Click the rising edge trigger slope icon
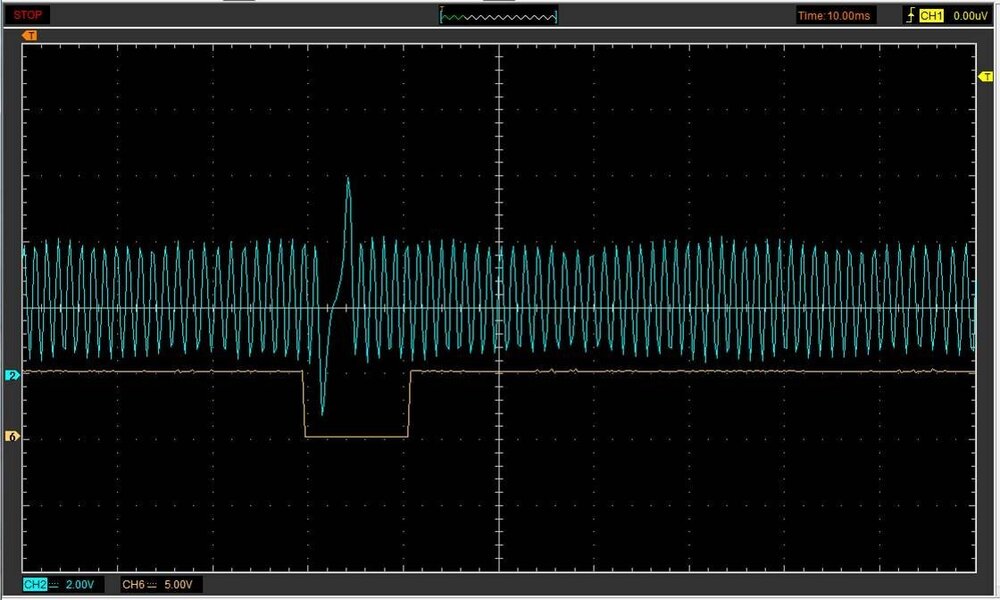The width and height of the screenshot is (1000, 600). coord(908,16)
